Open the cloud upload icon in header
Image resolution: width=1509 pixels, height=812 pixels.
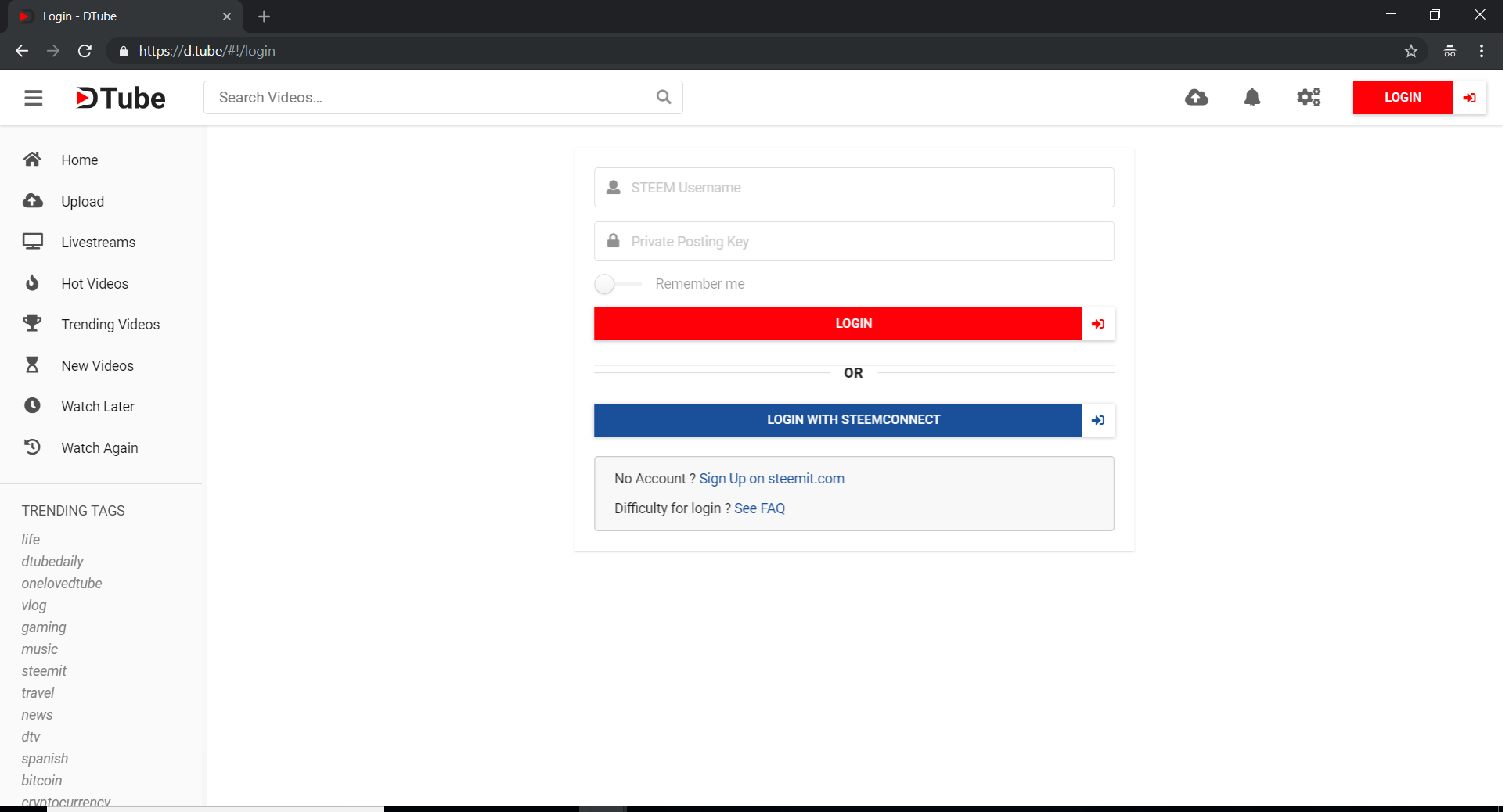click(x=1196, y=97)
